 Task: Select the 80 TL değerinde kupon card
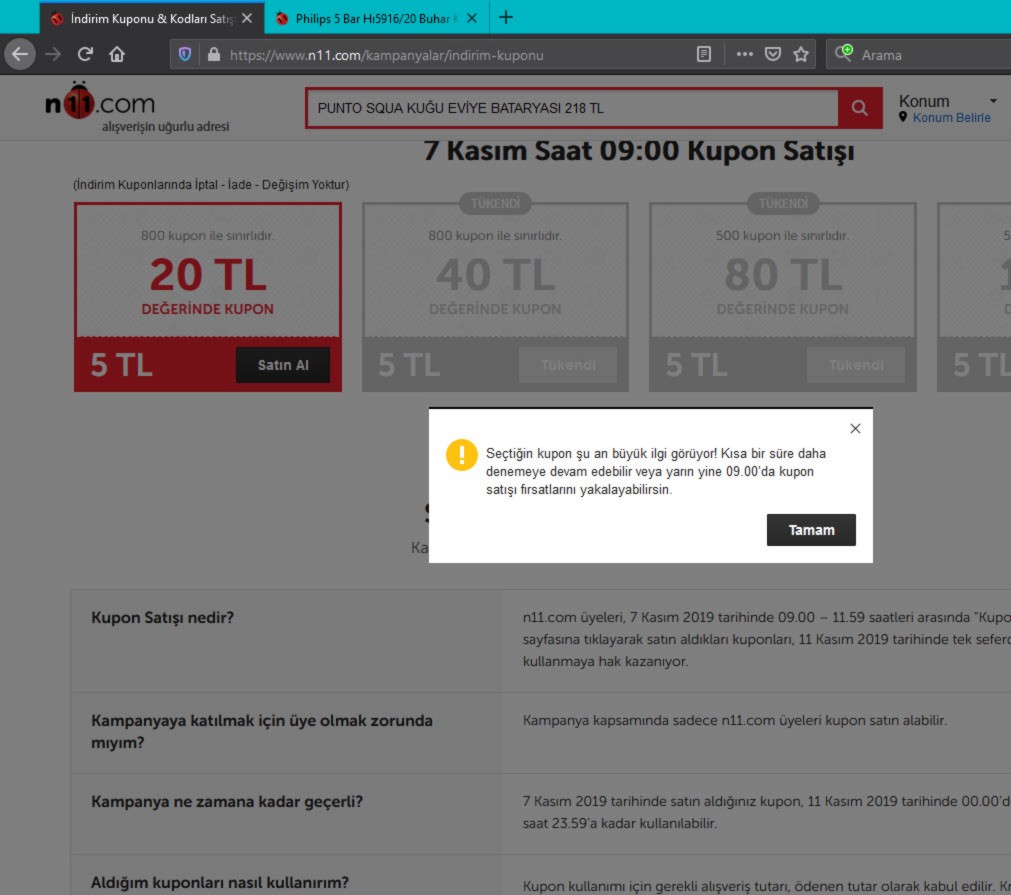point(783,297)
